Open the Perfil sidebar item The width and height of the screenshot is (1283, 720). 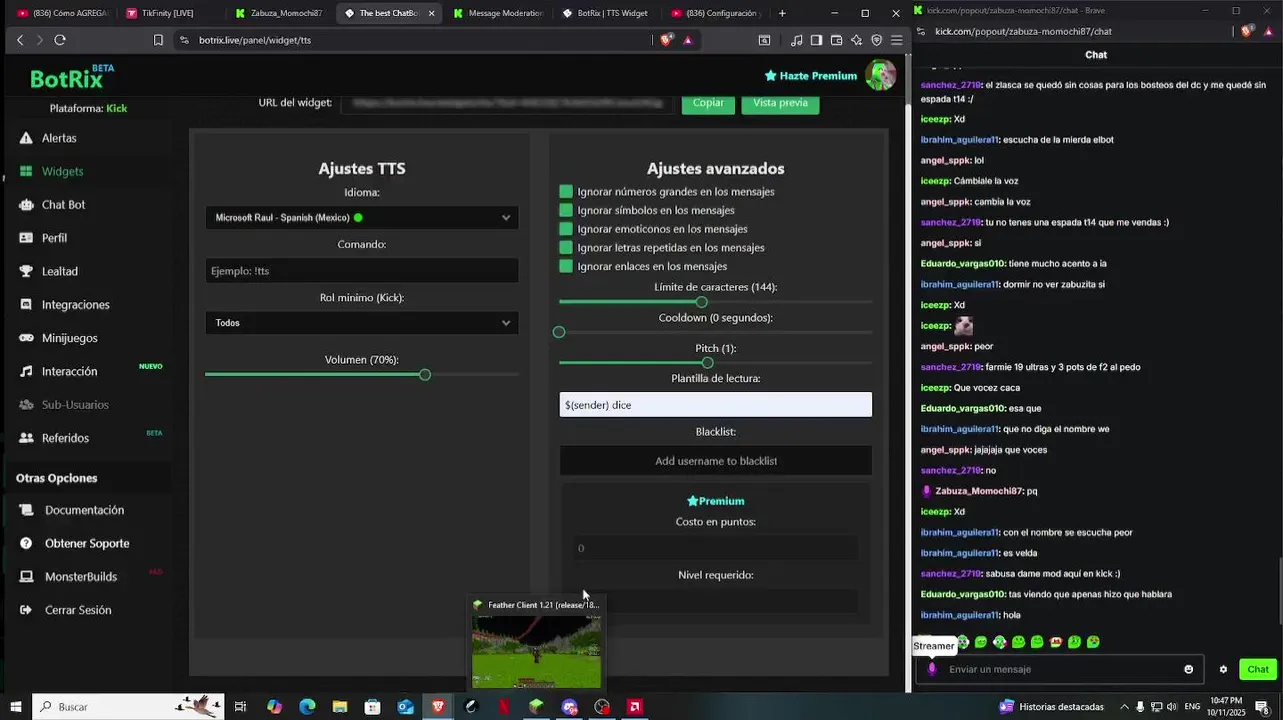[x=54, y=238]
